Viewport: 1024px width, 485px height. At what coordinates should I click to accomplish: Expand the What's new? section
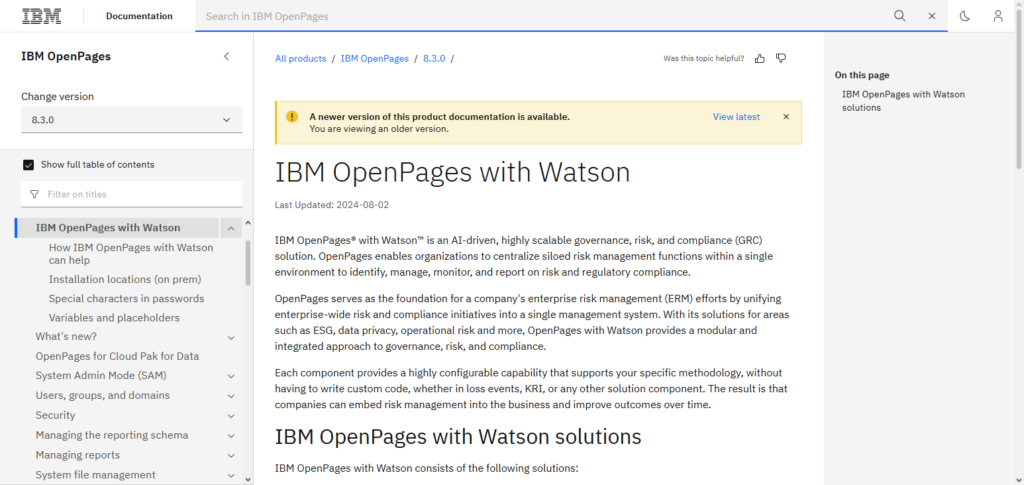(x=231, y=337)
